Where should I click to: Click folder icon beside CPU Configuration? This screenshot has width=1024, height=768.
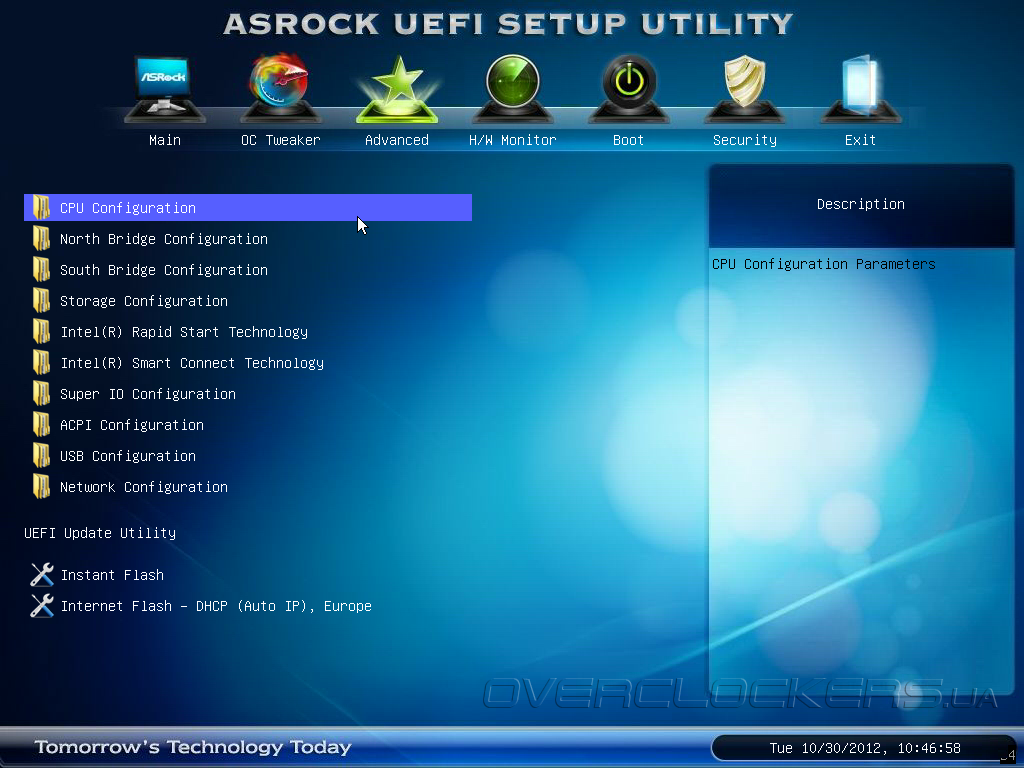[x=41, y=208]
